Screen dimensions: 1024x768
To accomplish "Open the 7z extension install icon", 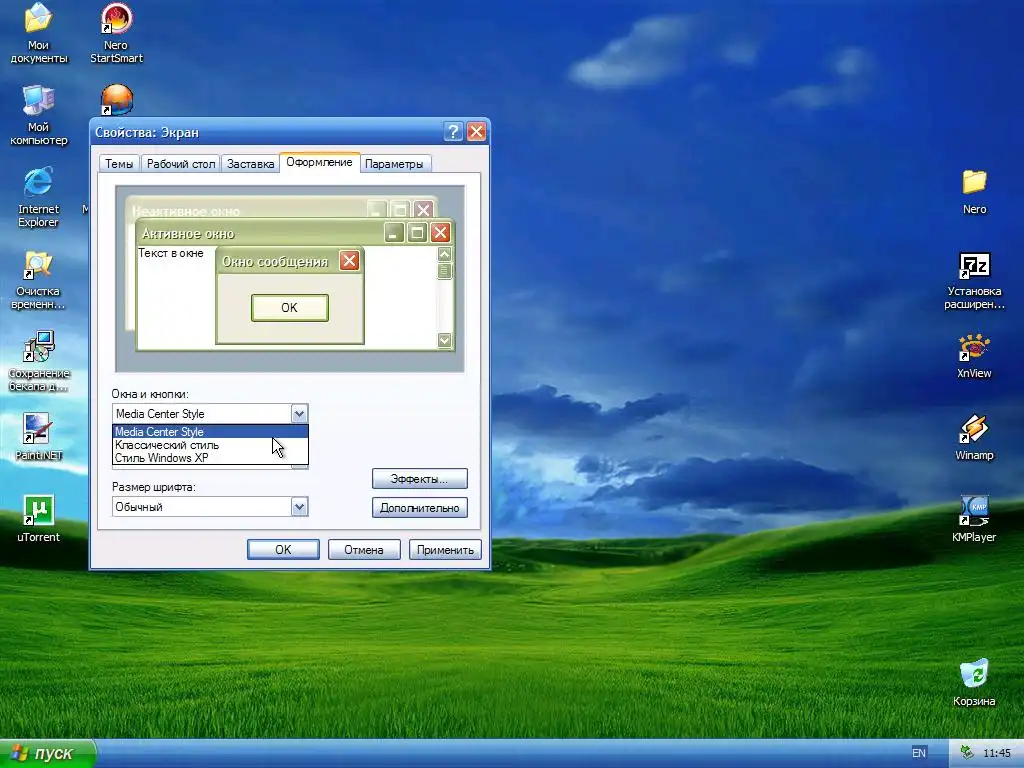I will coord(974,281).
